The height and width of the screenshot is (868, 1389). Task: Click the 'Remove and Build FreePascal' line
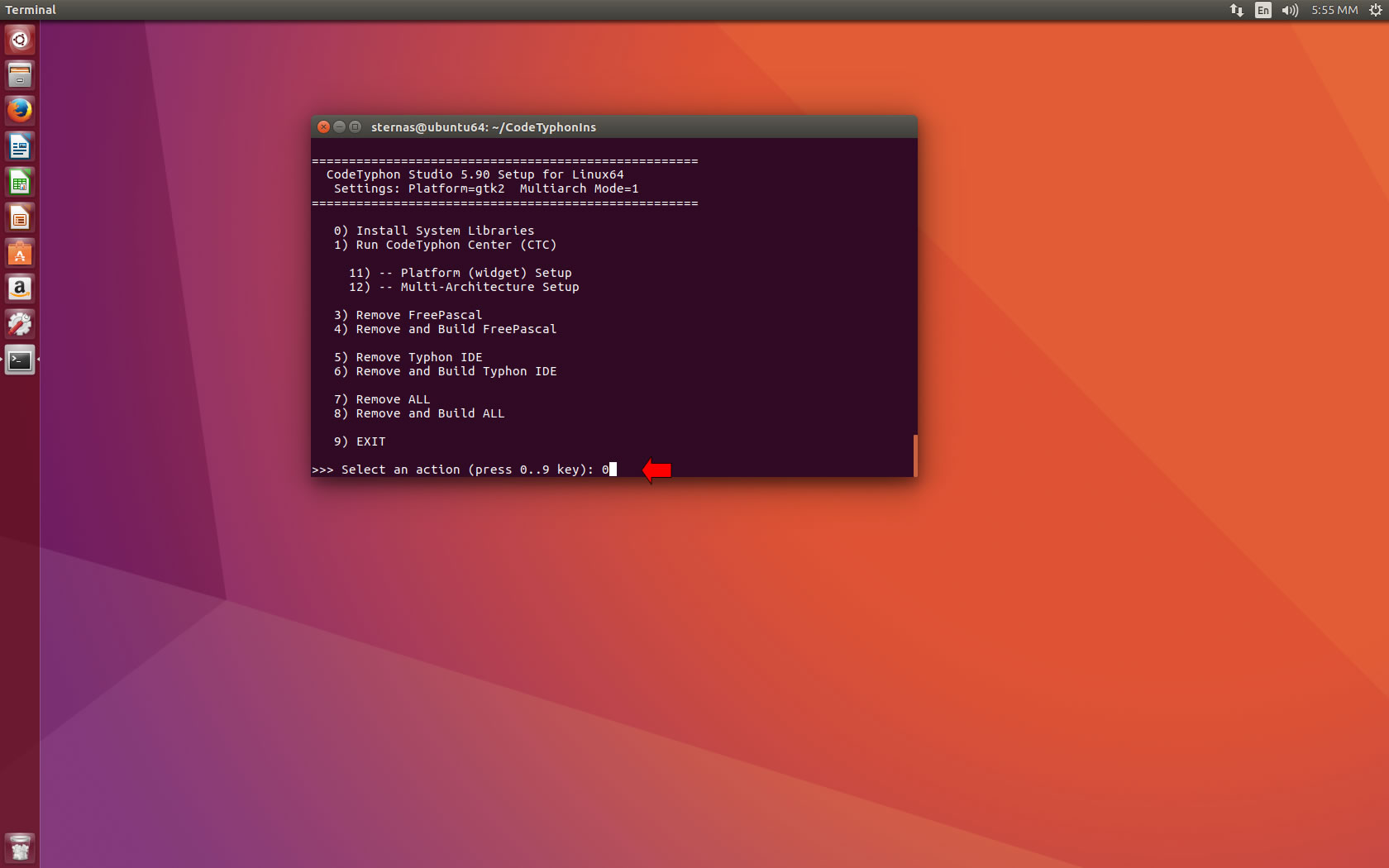445,329
